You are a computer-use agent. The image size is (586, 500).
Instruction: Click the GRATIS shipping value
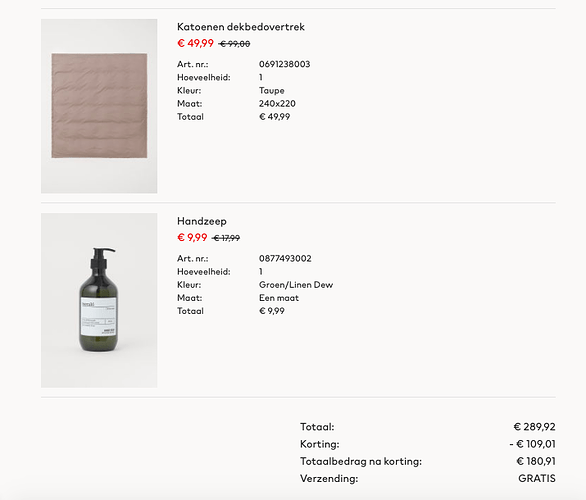tap(537, 478)
